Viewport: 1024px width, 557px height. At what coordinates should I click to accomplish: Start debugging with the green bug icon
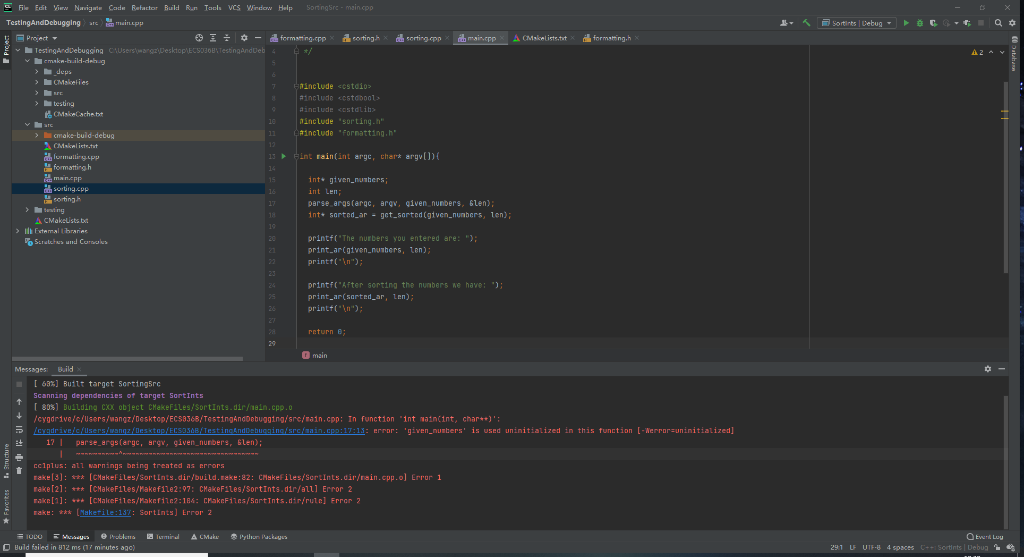click(x=920, y=22)
